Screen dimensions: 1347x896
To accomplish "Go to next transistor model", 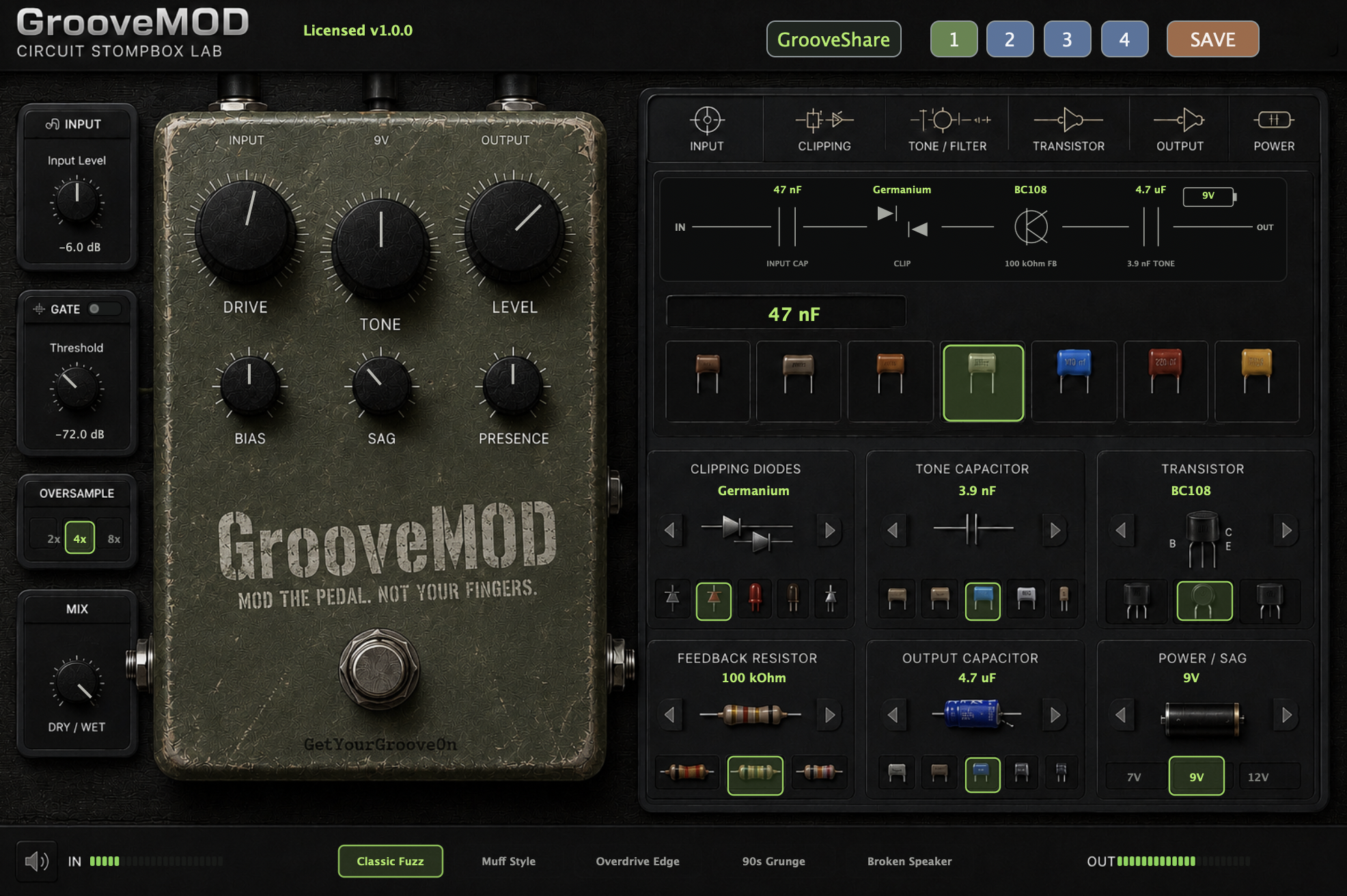I will coord(1286,530).
